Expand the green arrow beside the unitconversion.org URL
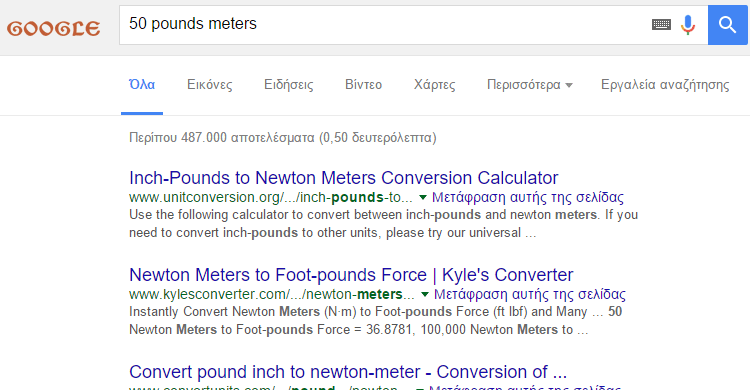The height and width of the screenshot is (390, 750). [423, 197]
